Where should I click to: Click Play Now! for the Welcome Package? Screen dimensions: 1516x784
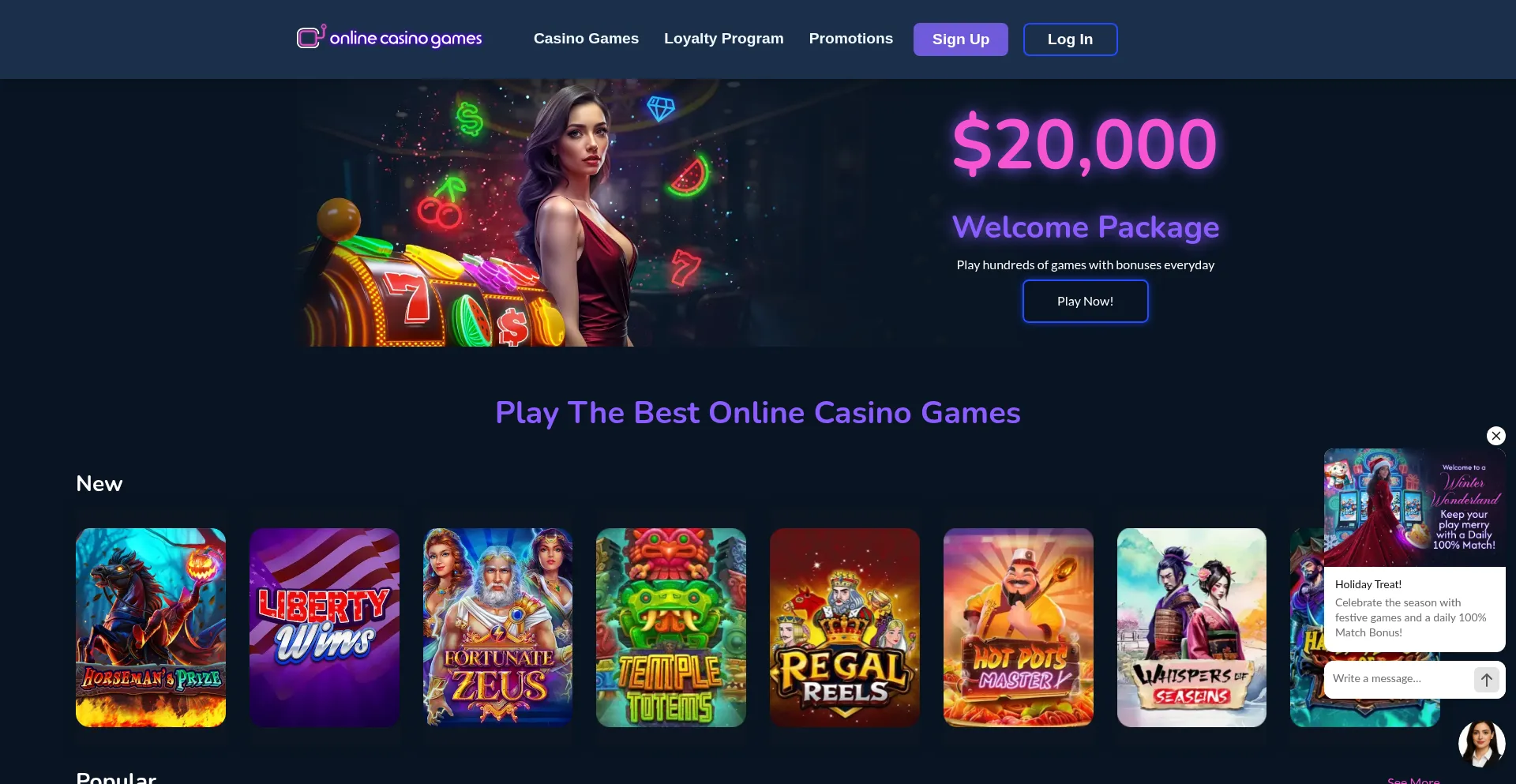pos(1085,301)
